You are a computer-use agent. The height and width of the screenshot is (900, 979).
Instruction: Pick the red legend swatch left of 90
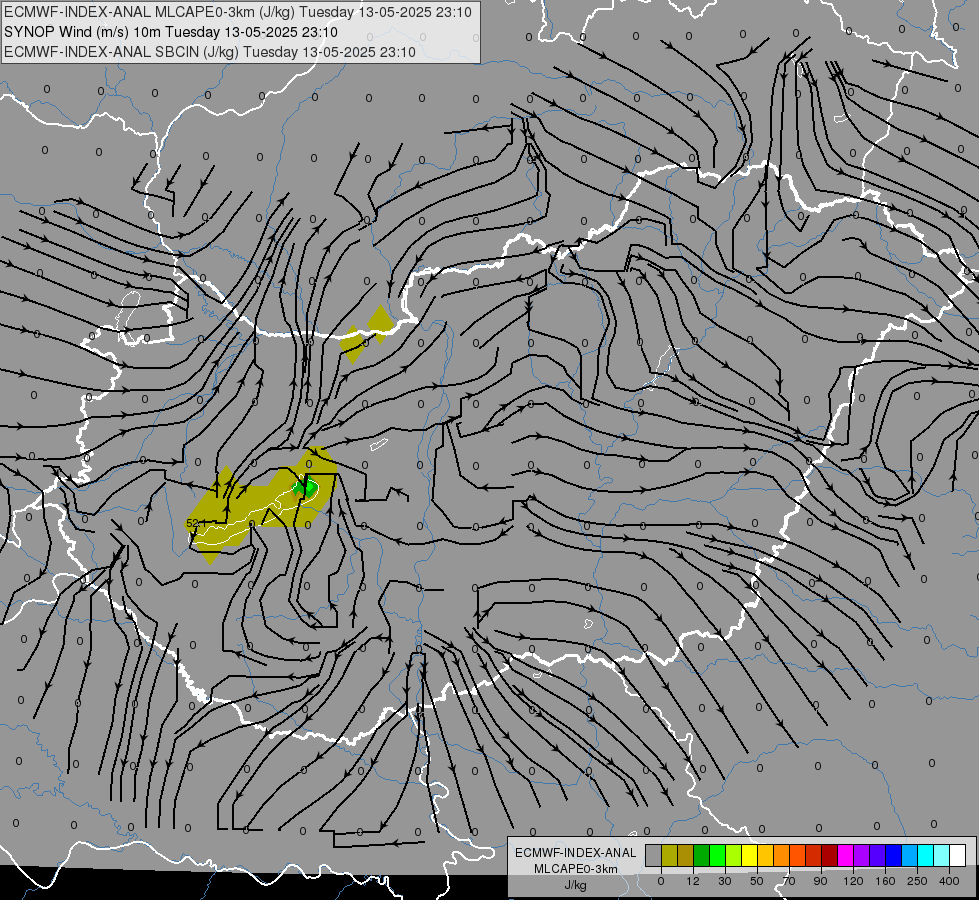[814, 855]
